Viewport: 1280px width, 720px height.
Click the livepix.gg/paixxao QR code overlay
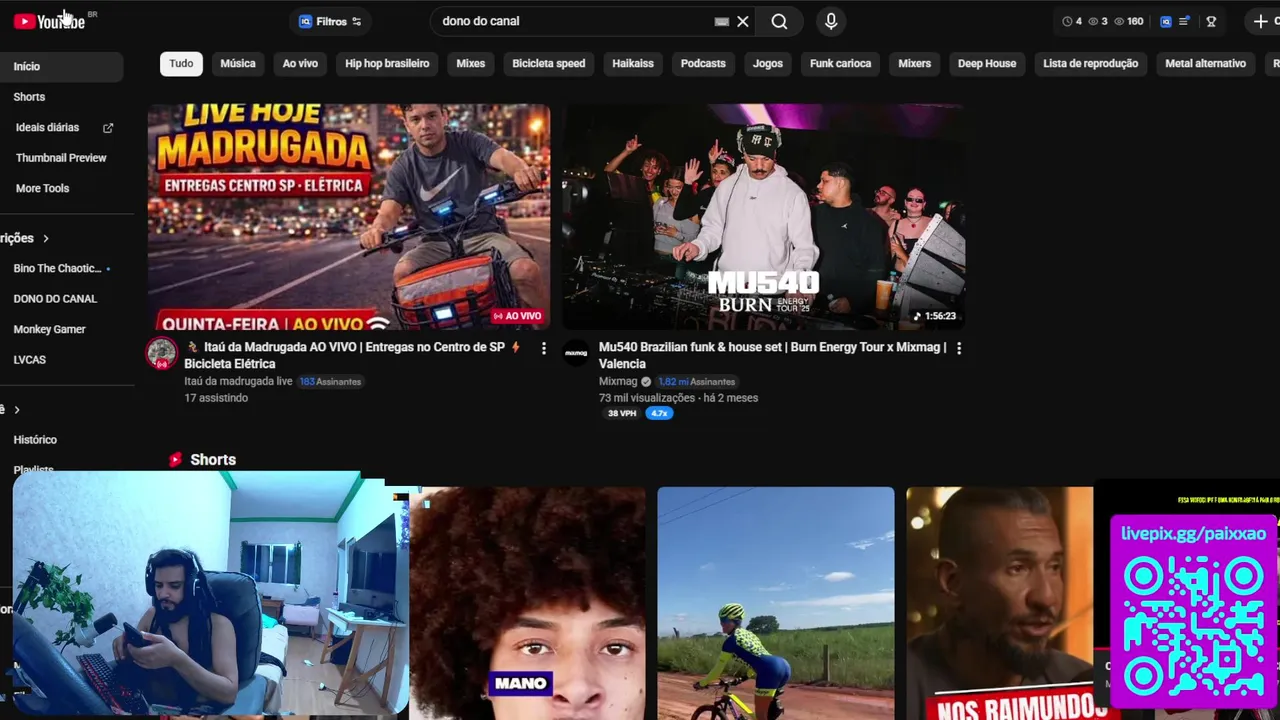point(1194,611)
